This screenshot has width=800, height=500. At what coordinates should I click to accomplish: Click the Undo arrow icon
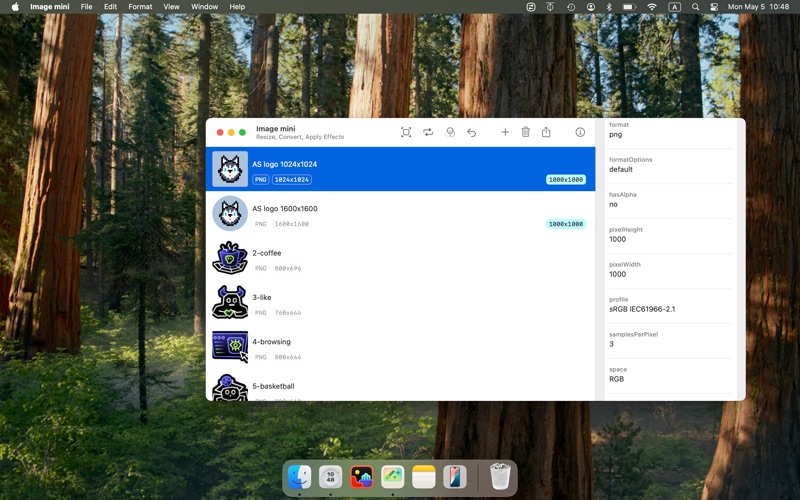[471, 133]
